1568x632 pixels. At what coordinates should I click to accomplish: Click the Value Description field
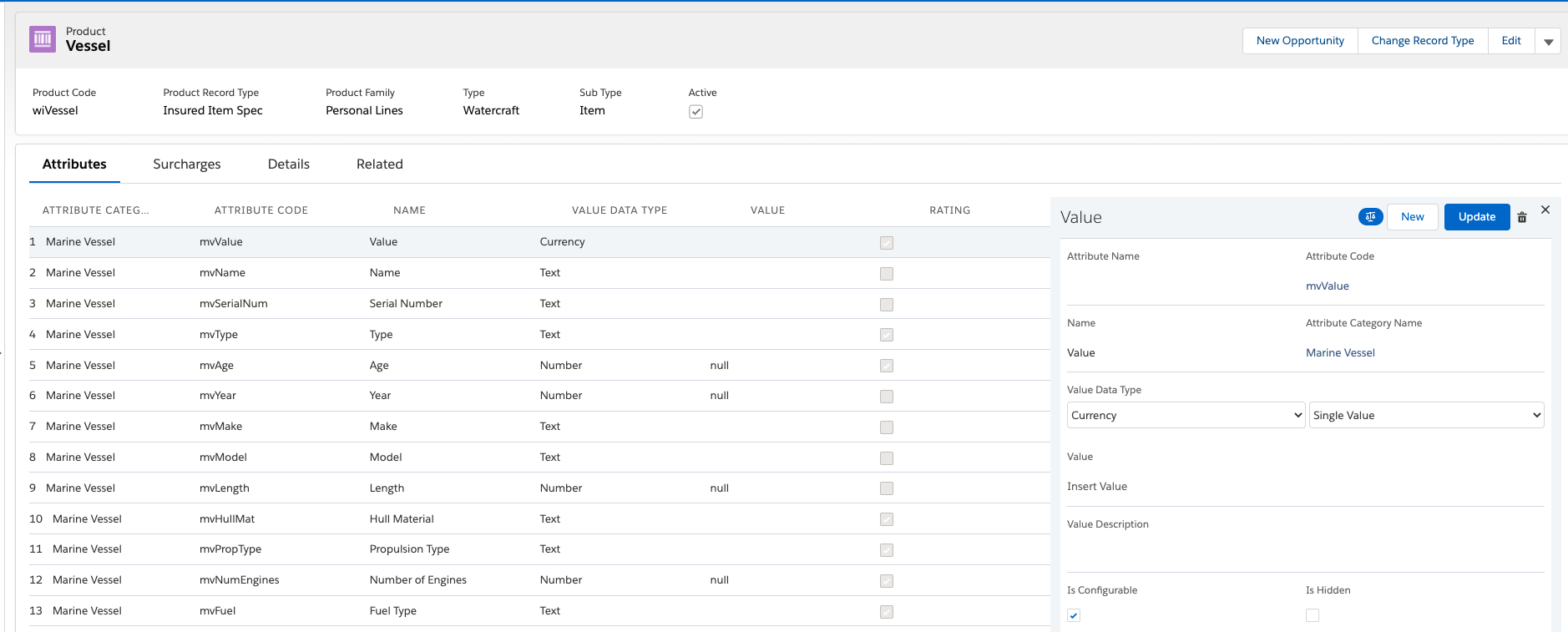coord(1305,553)
